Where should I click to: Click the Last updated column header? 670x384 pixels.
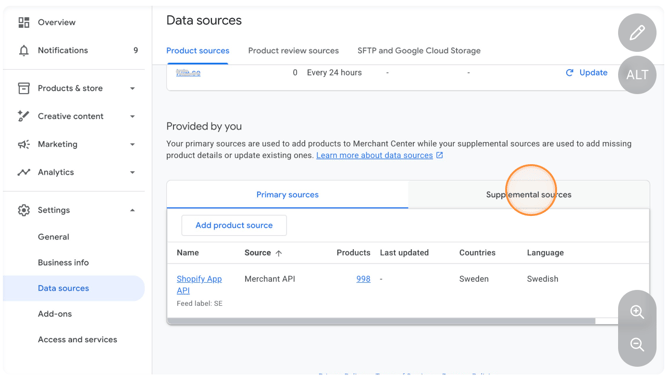click(404, 253)
